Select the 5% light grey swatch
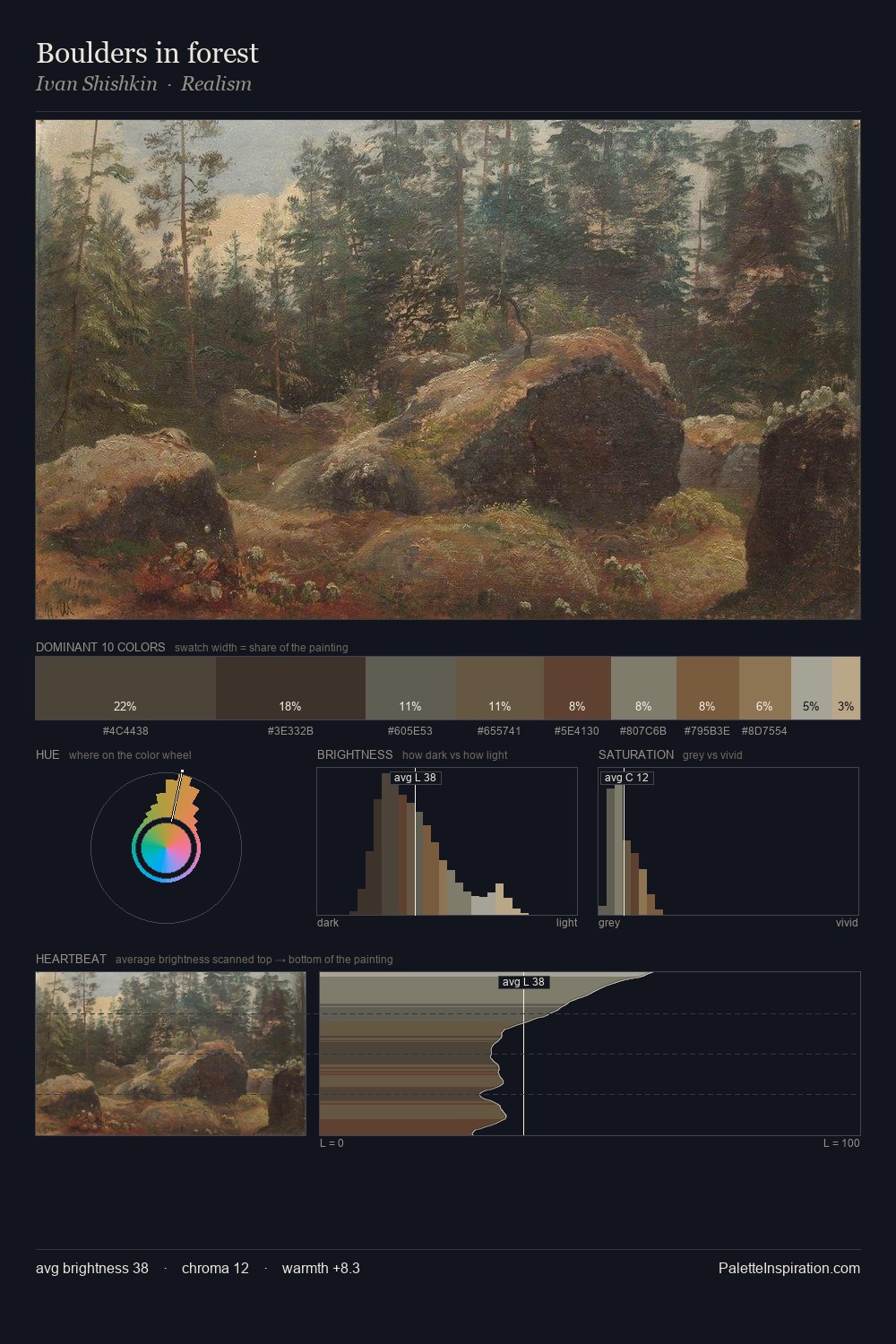 pyautogui.click(x=812, y=688)
